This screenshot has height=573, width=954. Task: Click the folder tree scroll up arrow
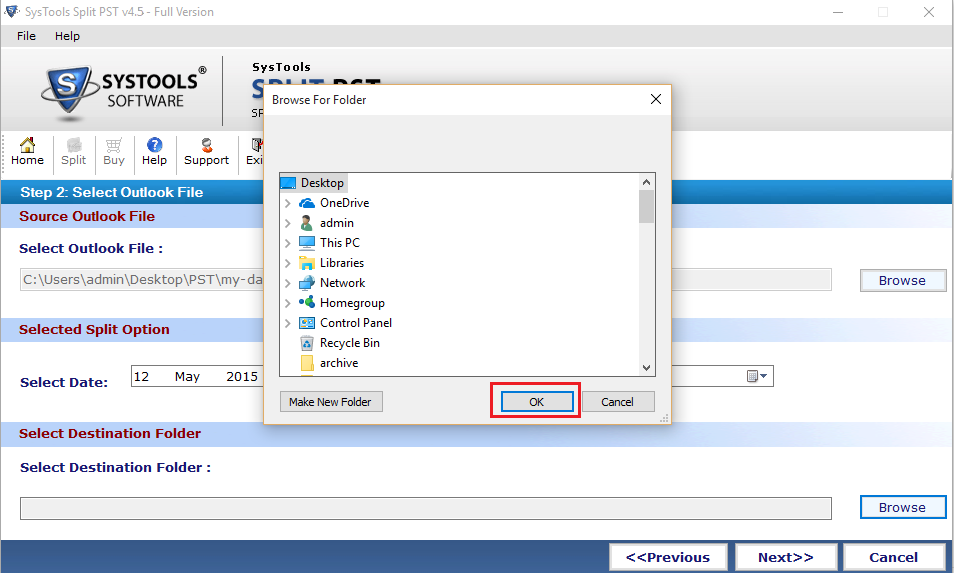coord(646,182)
